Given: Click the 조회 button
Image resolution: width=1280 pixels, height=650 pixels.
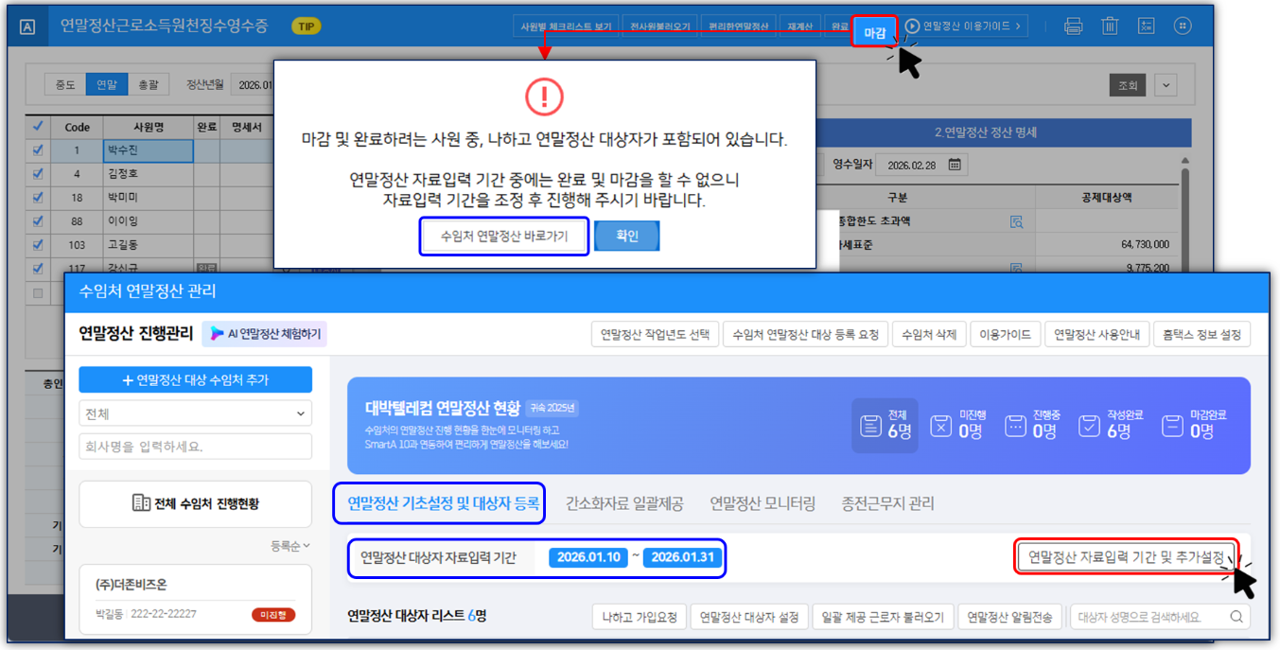Looking at the screenshot, I should click(1128, 86).
